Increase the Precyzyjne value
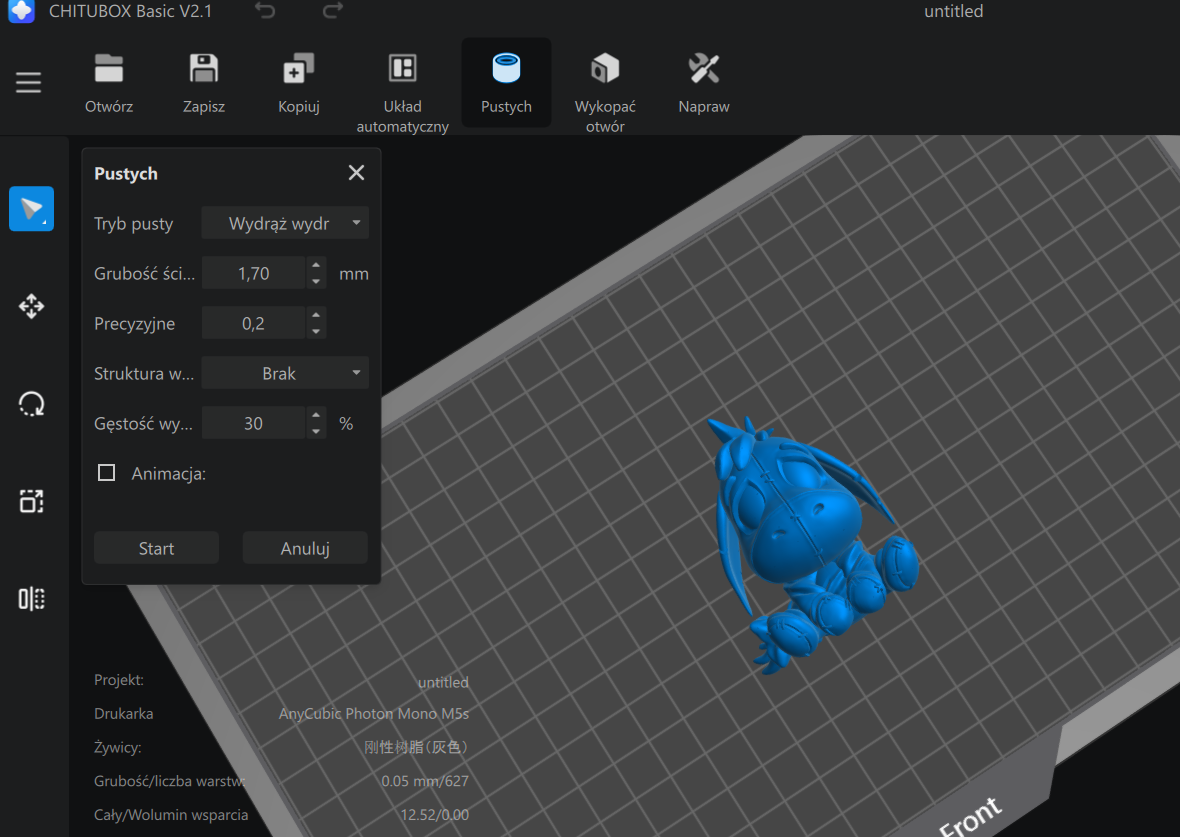 point(316,315)
